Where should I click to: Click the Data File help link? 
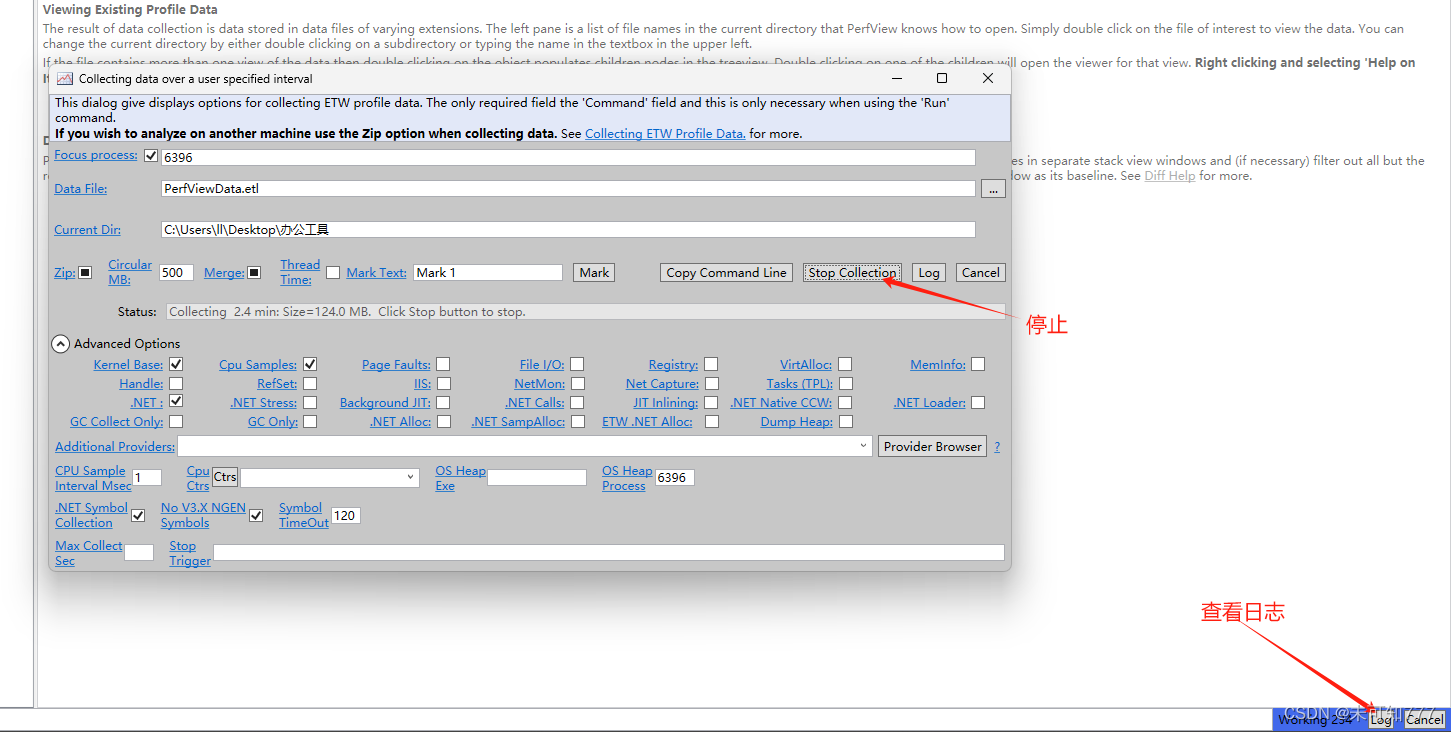(x=80, y=188)
